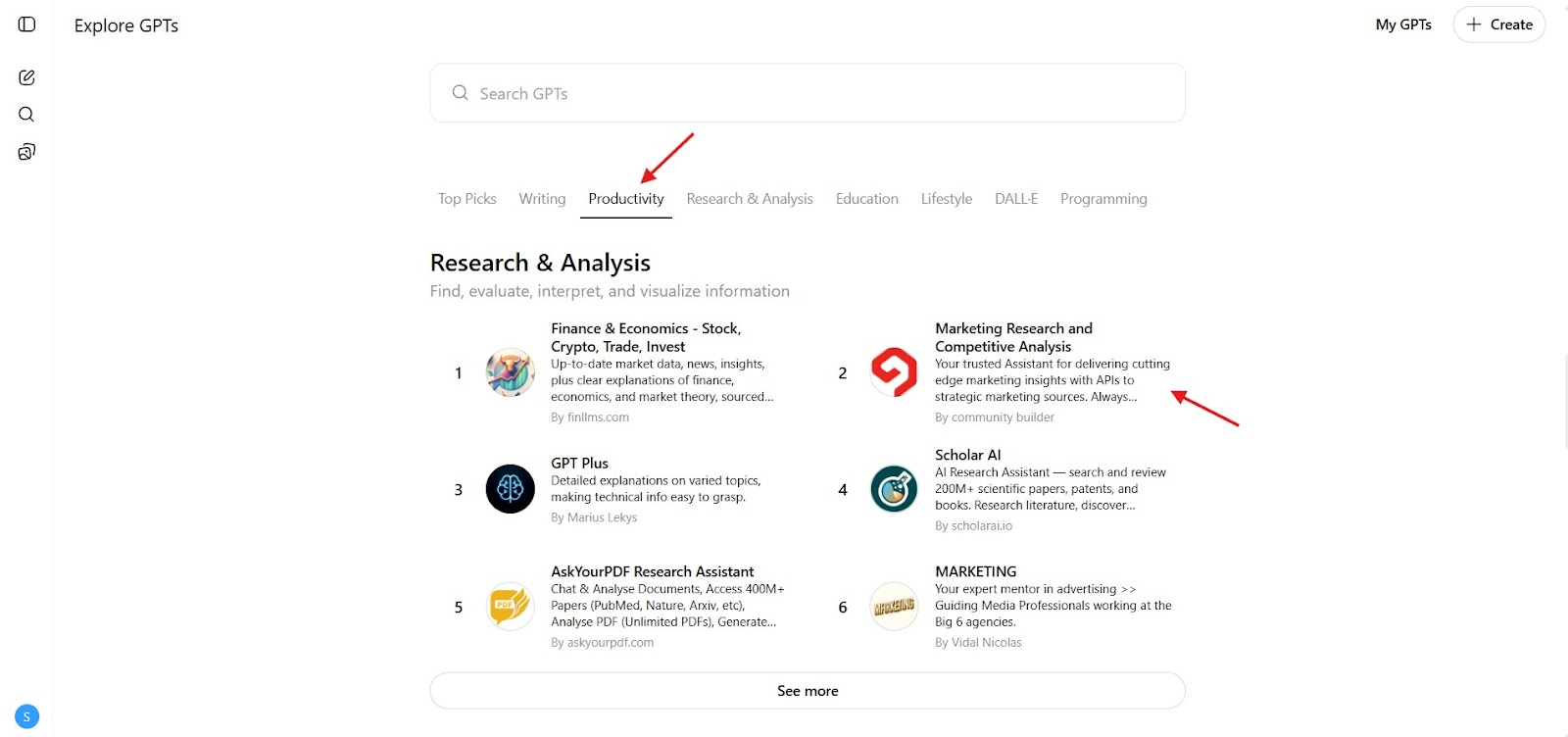Select the Lifestyle tab
Viewport: 1568px width, 737px height.
(947, 199)
